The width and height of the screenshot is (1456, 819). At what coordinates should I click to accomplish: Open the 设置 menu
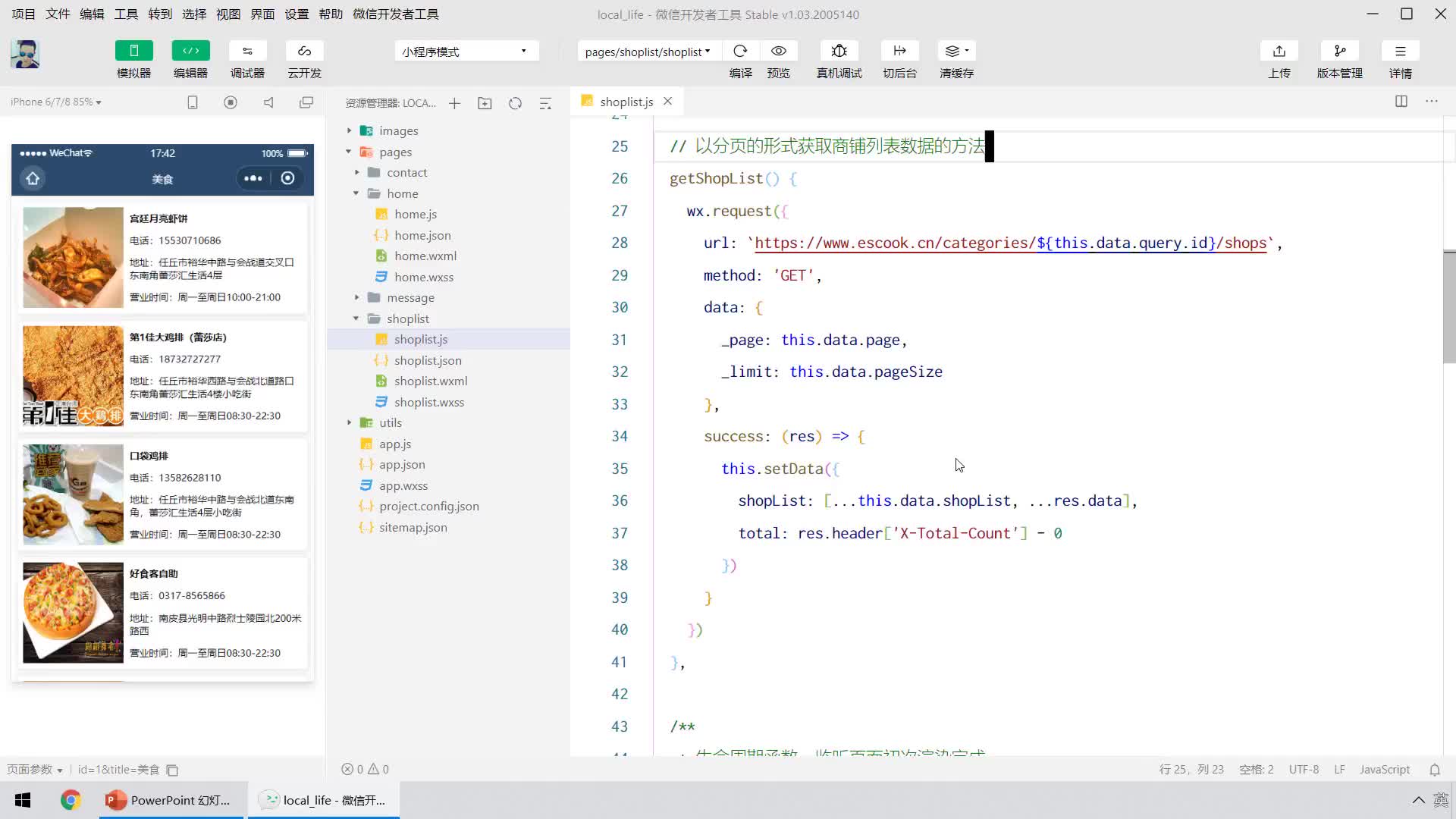point(297,14)
